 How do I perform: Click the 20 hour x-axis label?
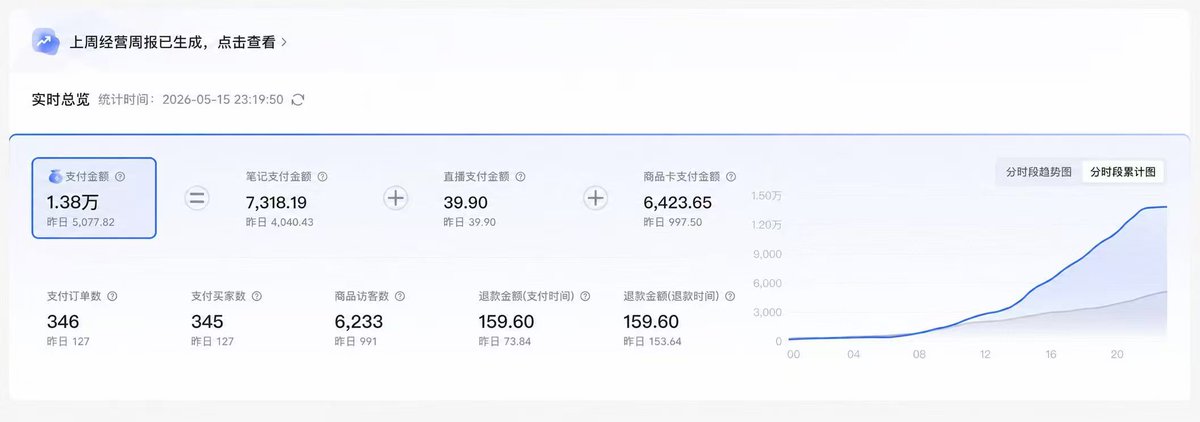pos(1118,354)
